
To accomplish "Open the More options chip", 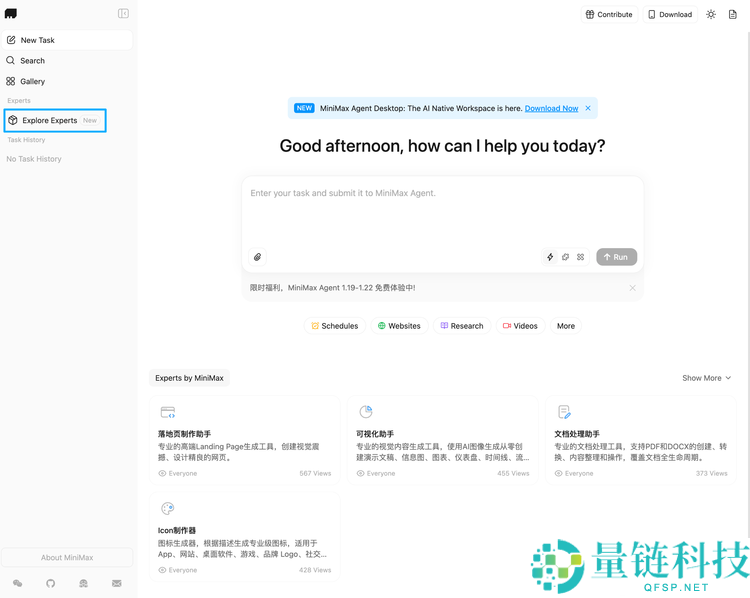I will pos(566,326).
